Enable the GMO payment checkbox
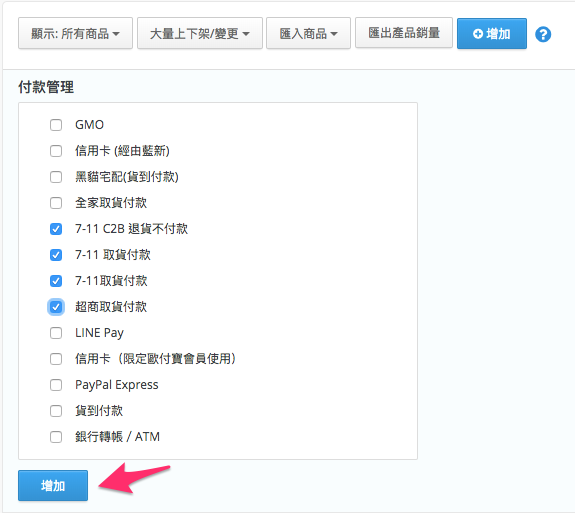The image size is (575, 513). pos(56,125)
